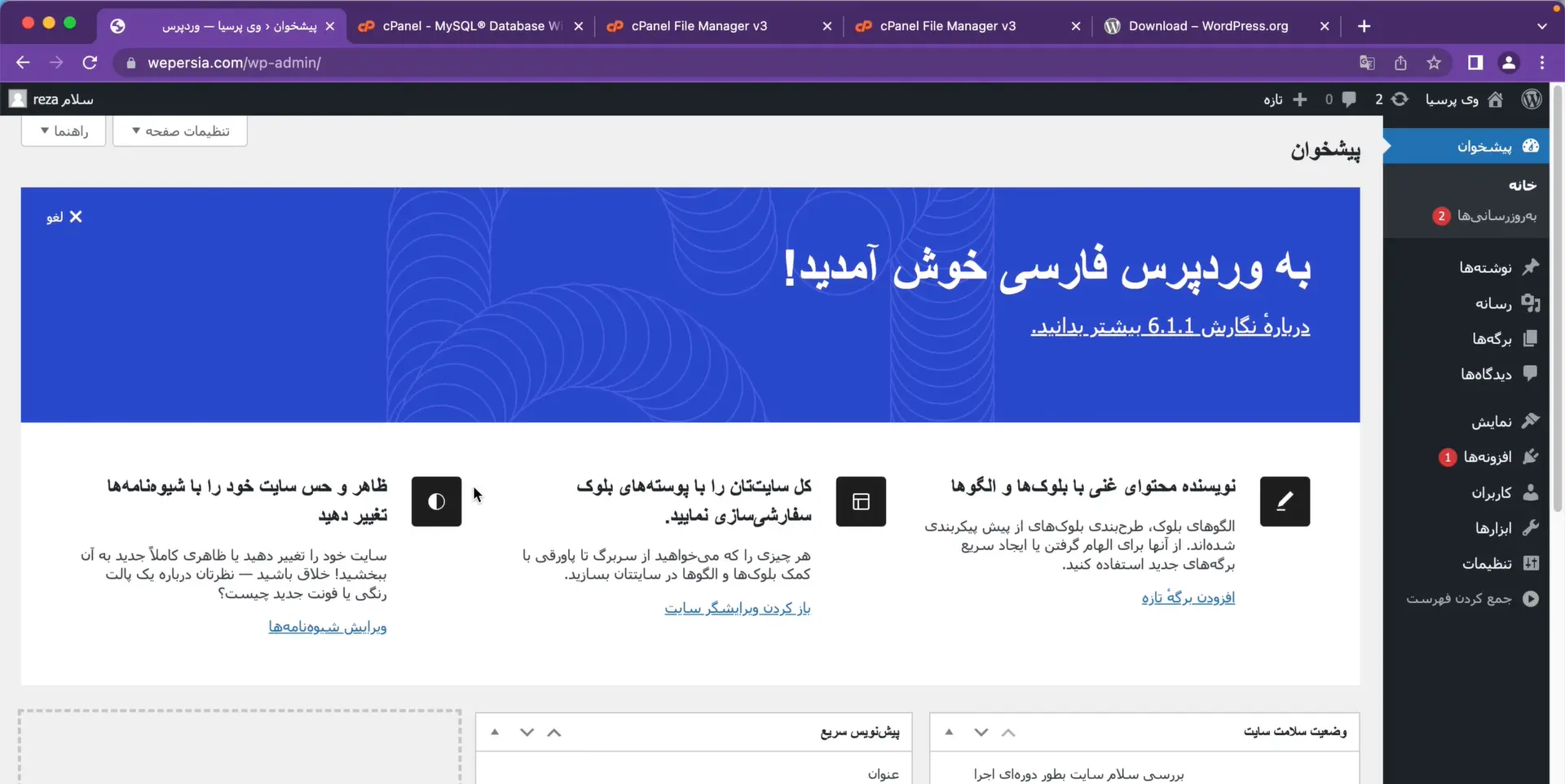Click the نوشته‌ها pin icon in sidebar
The image size is (1565, 784).
[x=1531, y=266]
